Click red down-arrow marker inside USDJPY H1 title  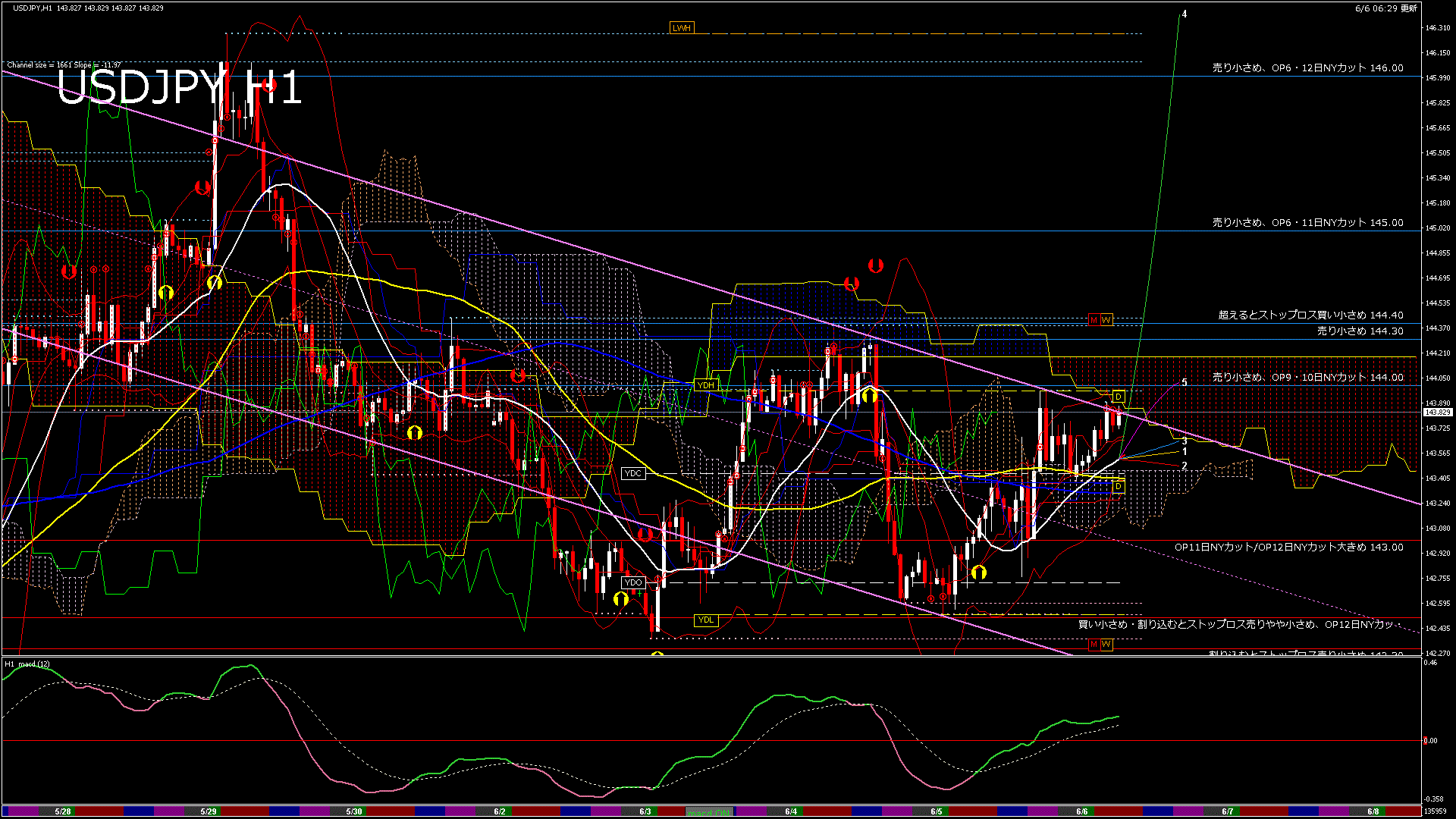tap(269, 86)
